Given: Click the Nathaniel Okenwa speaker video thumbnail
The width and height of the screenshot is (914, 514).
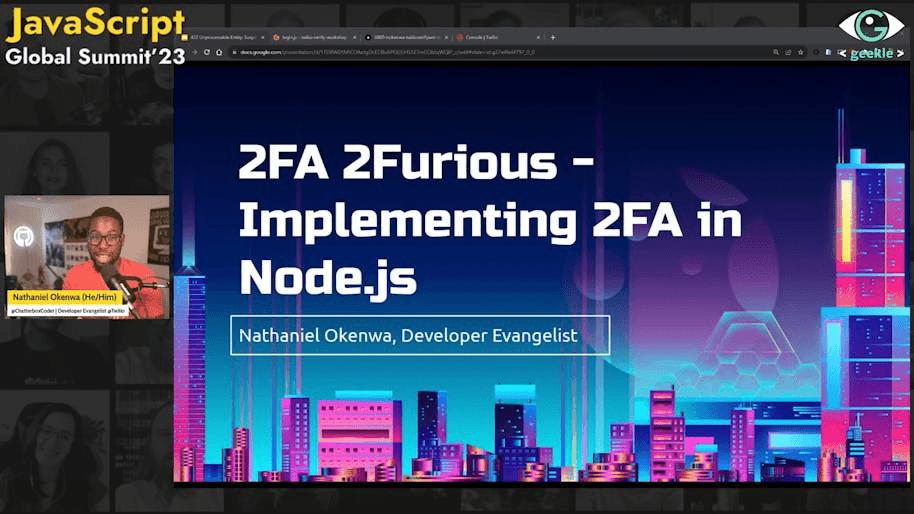Looking at the screenshot, I should point(87,257).
